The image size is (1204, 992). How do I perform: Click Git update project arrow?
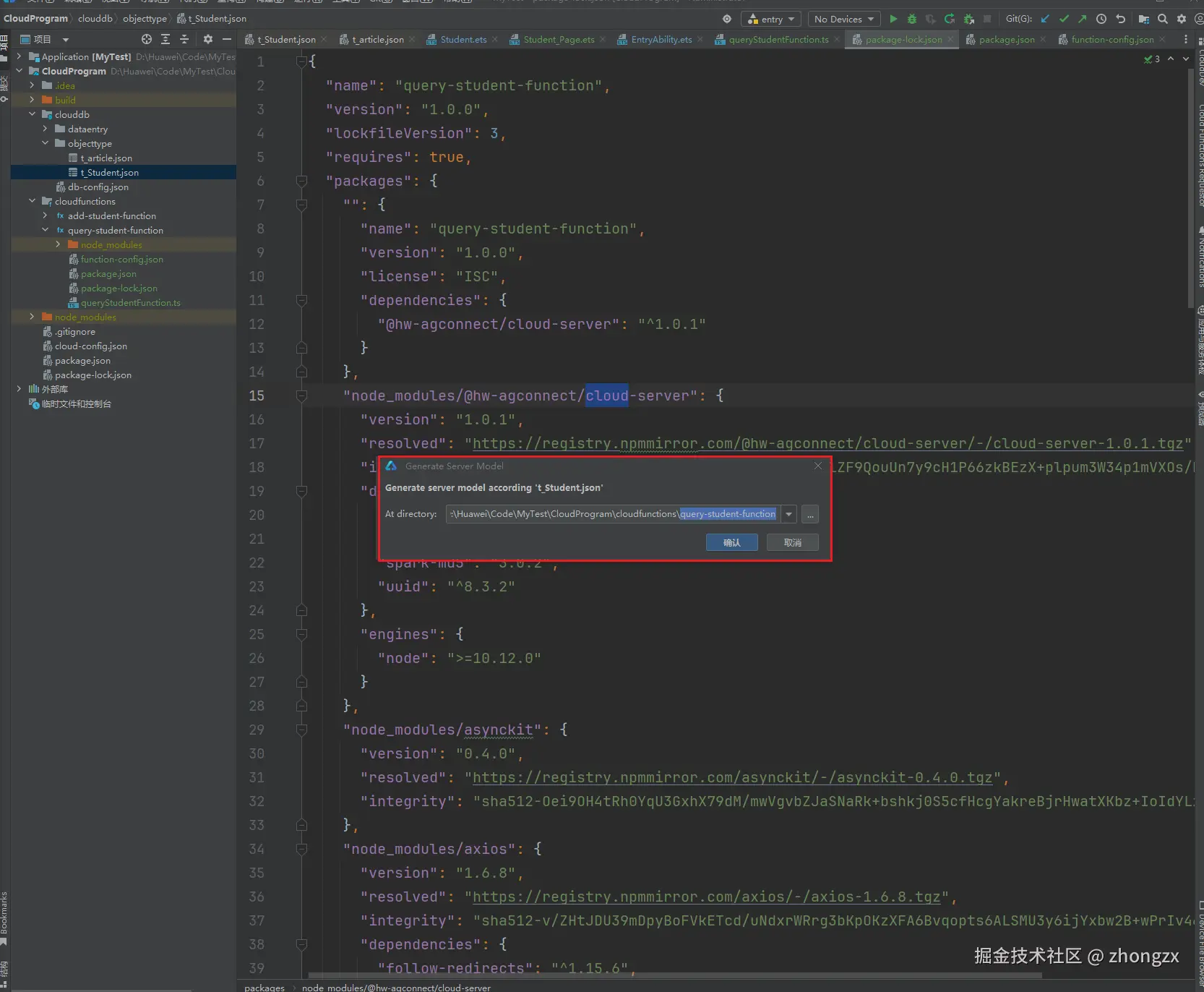point(1045,19)
